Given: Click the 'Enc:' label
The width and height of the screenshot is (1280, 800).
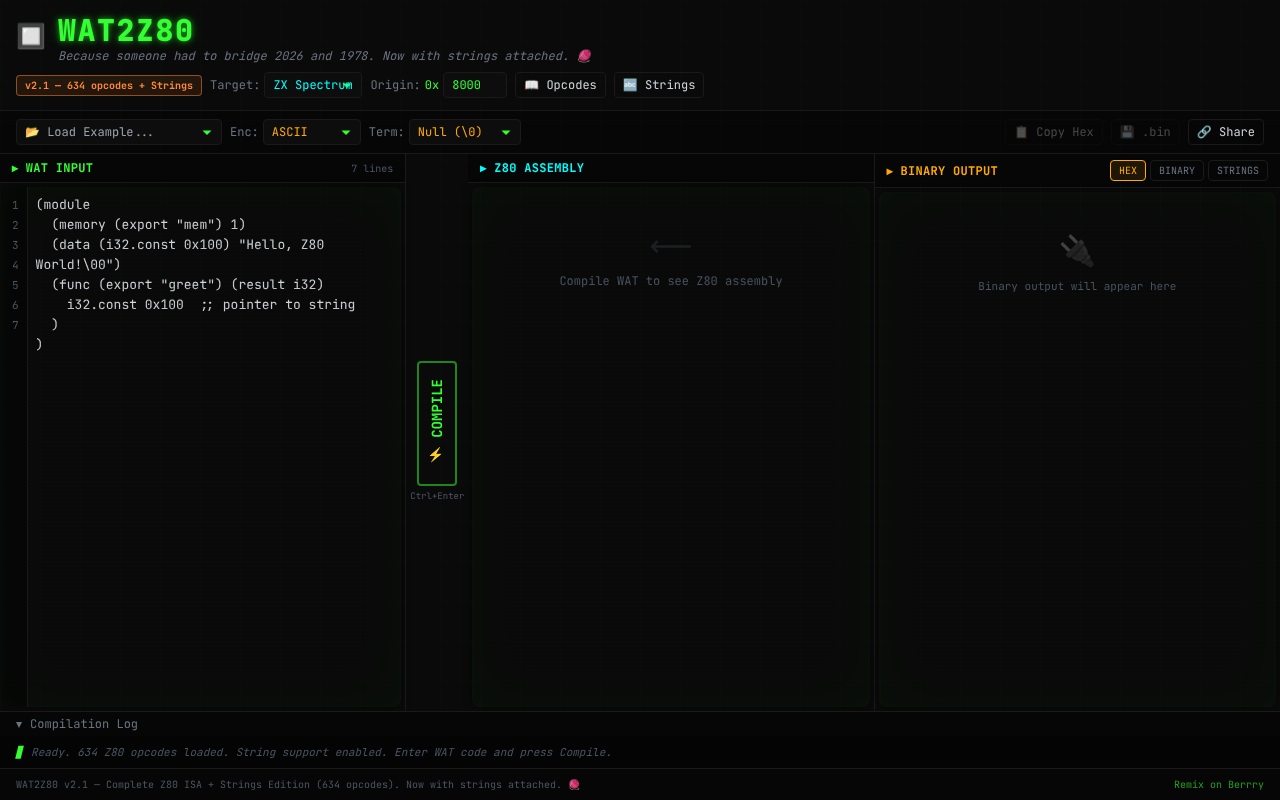Looking at the screenshot, I should coord(244,132).
